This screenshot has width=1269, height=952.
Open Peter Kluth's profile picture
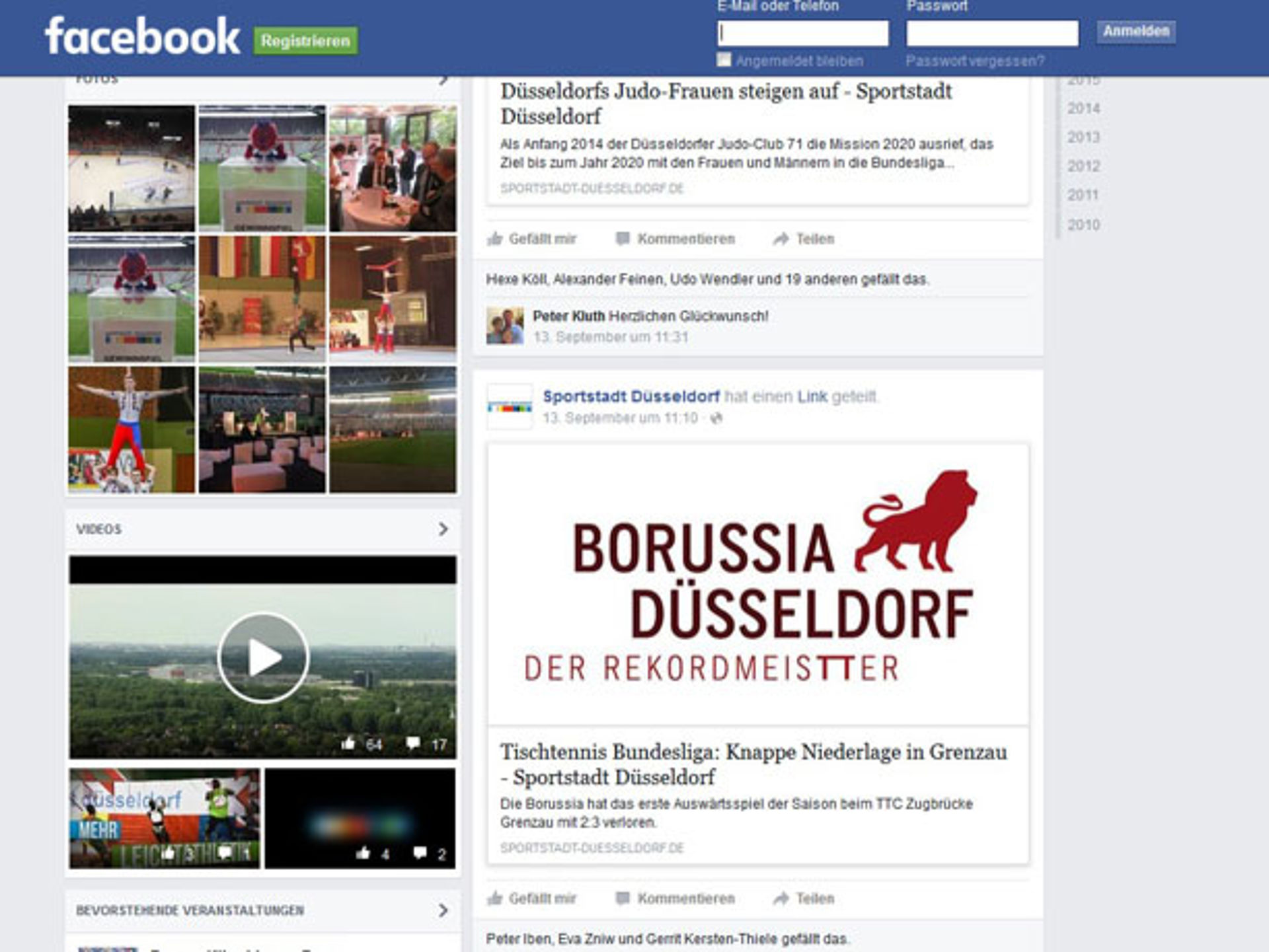pos(505,325)
